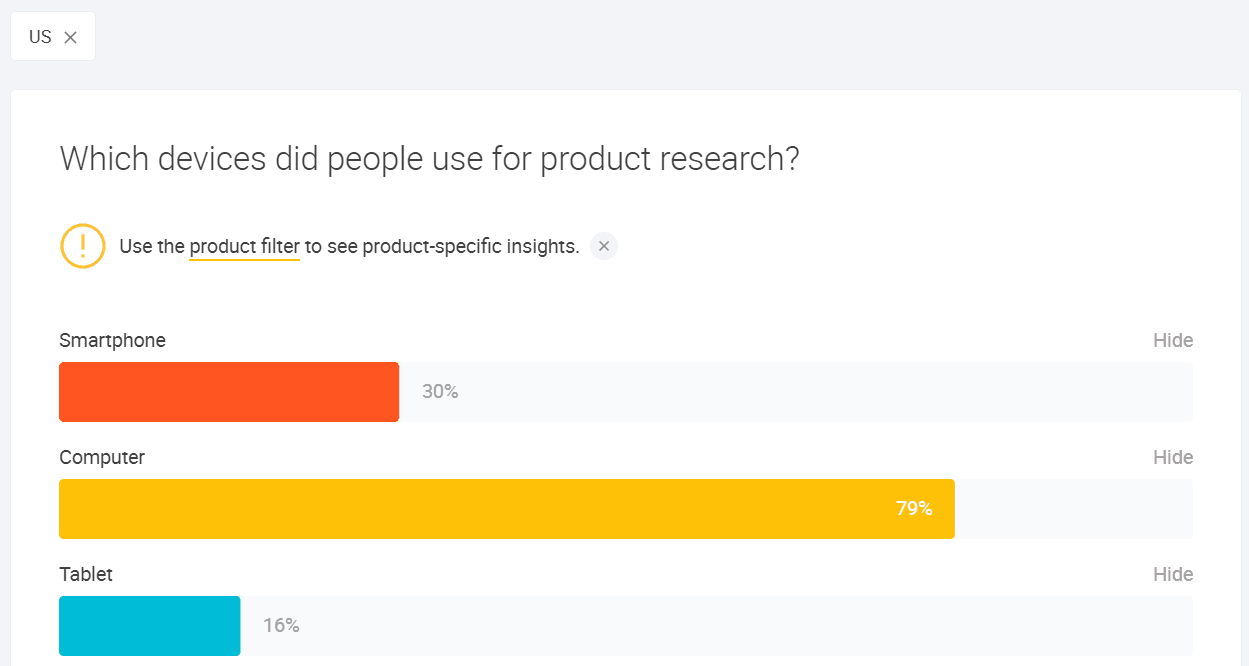Click the 79% value on Computer bar
Screen dimensions: 1249x666
click(914, 509)
